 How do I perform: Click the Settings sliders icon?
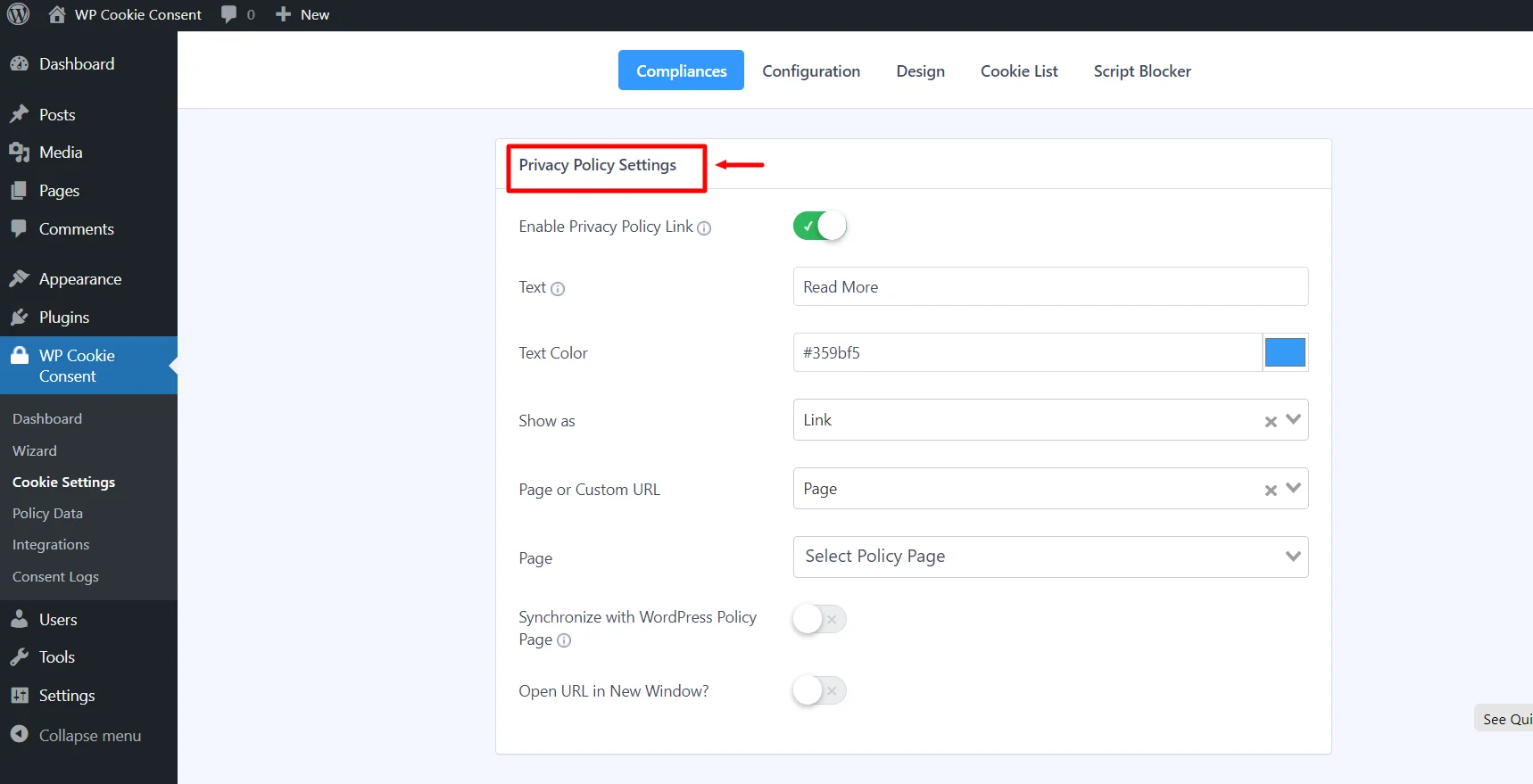(x=20, y=696)
